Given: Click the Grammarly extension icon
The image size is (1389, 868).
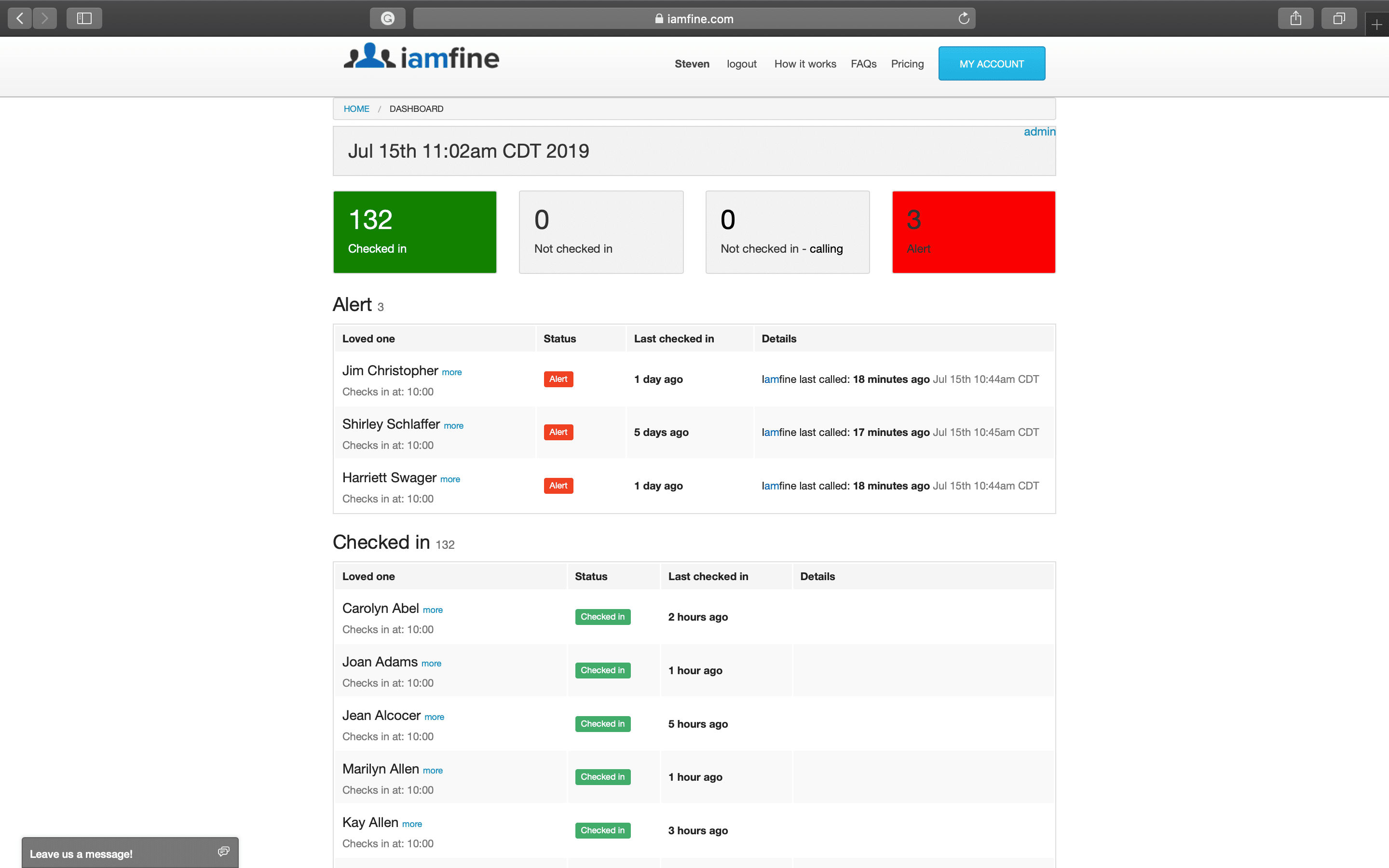Looking at the screenshot, I should pos(388,18).
